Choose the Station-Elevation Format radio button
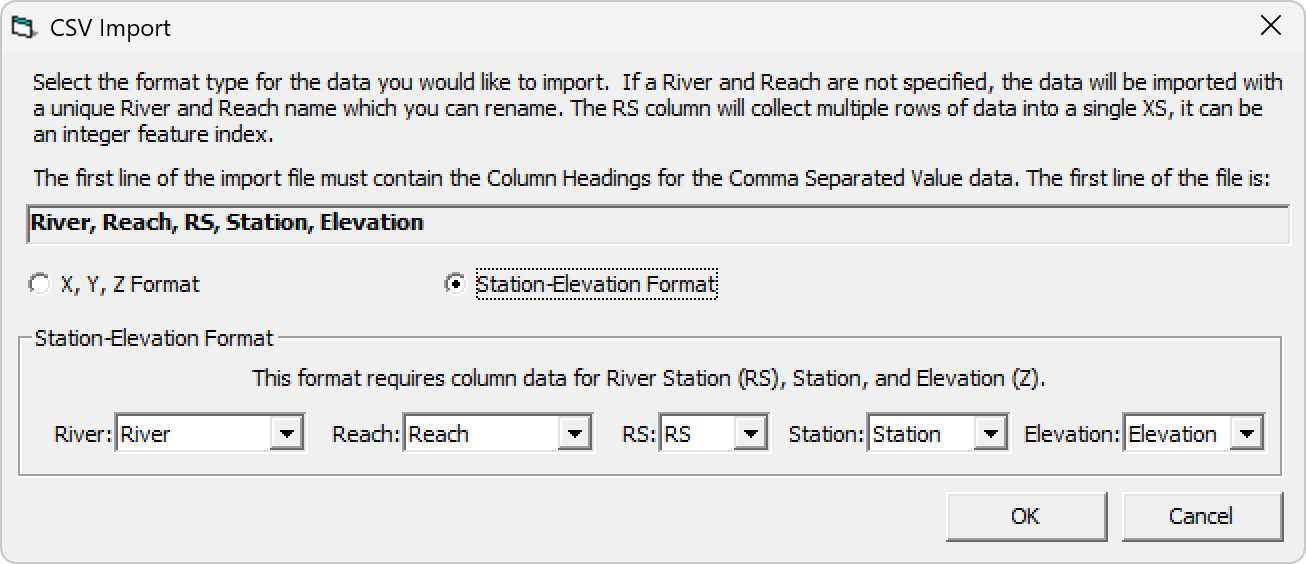Screen dimensions: 1306x564 582,284
